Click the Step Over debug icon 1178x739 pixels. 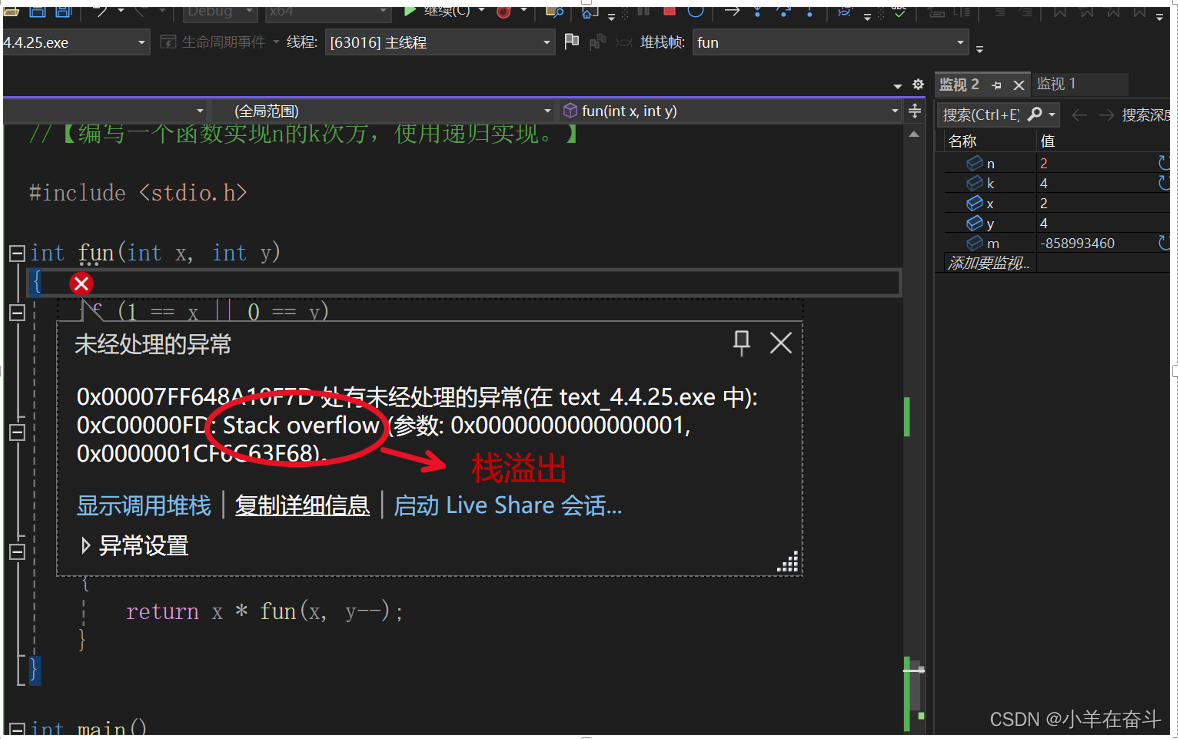784,11
